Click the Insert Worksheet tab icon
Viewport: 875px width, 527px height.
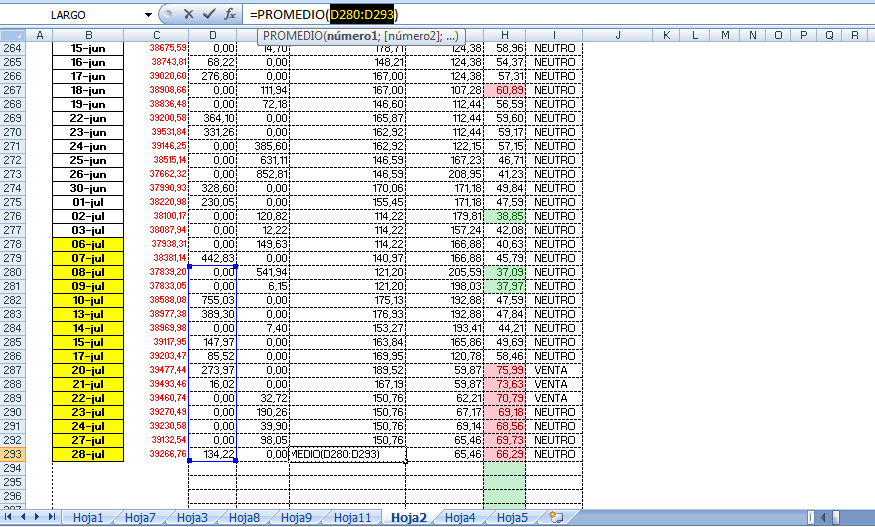pos(556,517)
